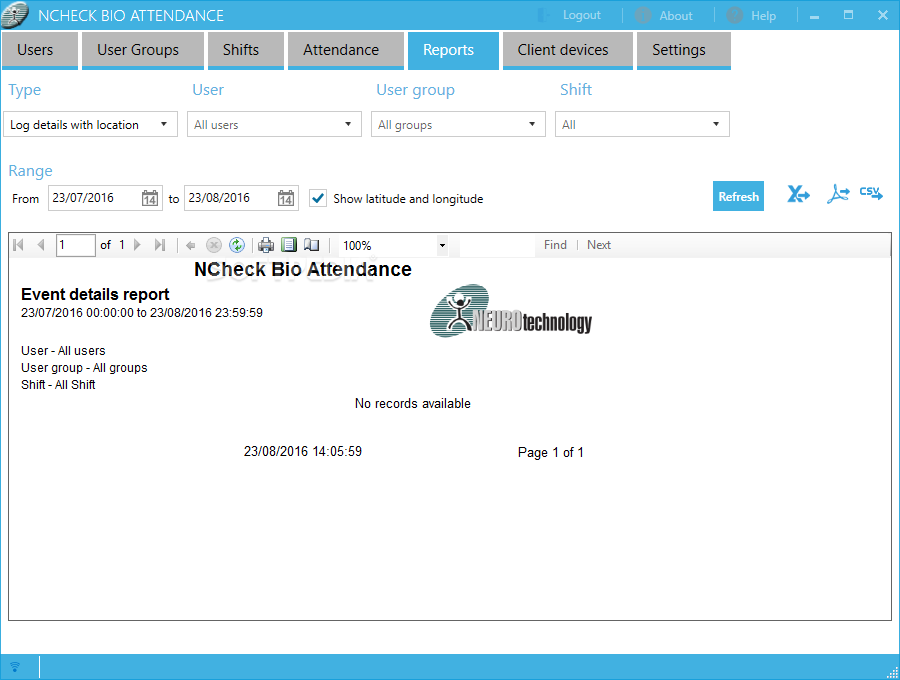Export report to CSV
This screenshot has height=680, width=900.
pos(871,193)
